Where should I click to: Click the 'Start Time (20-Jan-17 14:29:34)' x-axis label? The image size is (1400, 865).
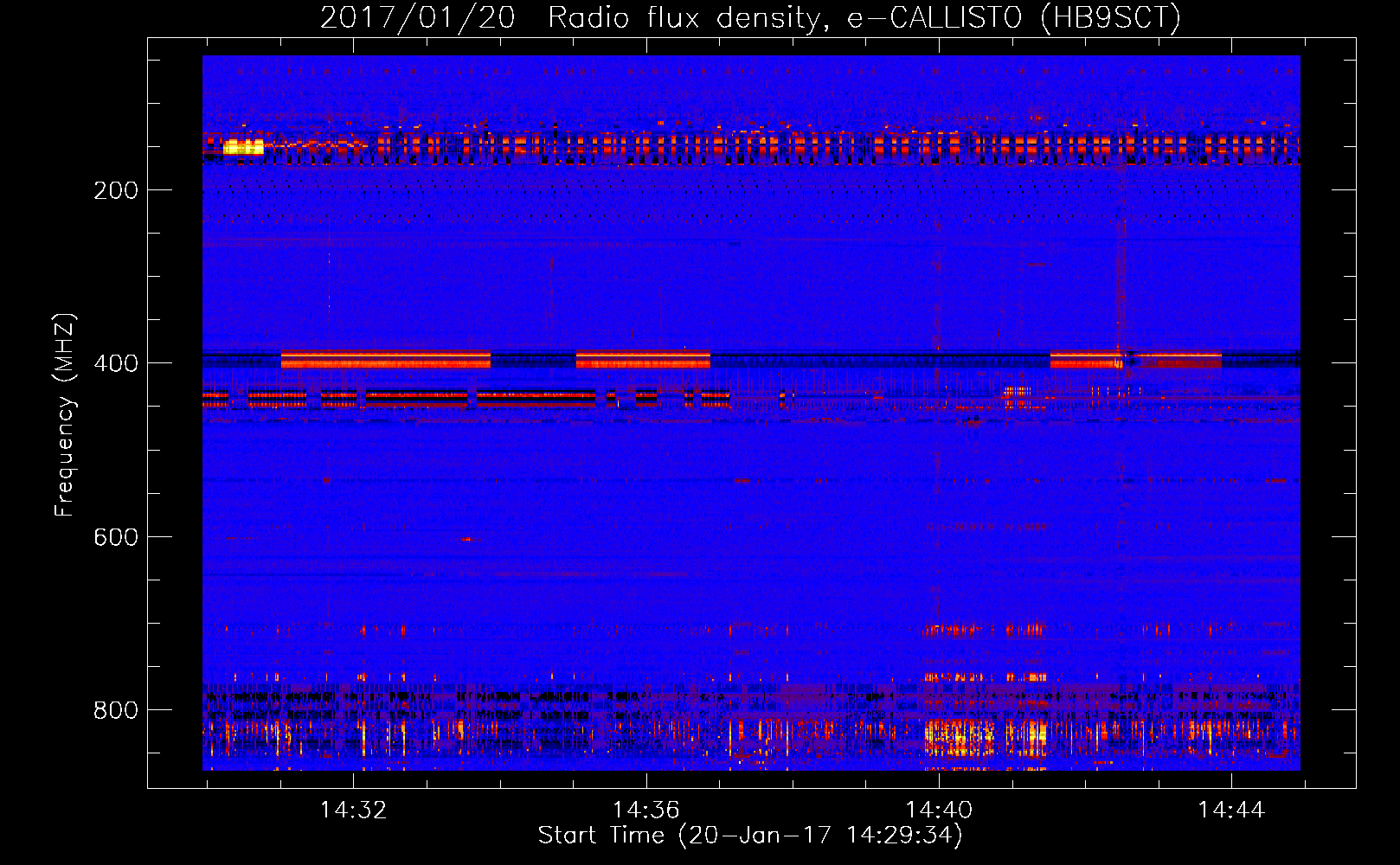pyautogui.click(x=750, y=836)
